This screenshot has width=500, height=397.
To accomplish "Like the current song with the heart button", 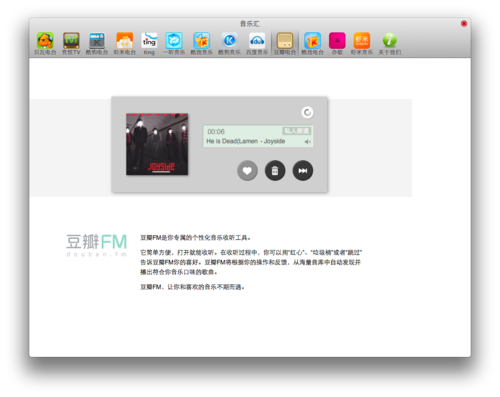I will coord(247,171).
